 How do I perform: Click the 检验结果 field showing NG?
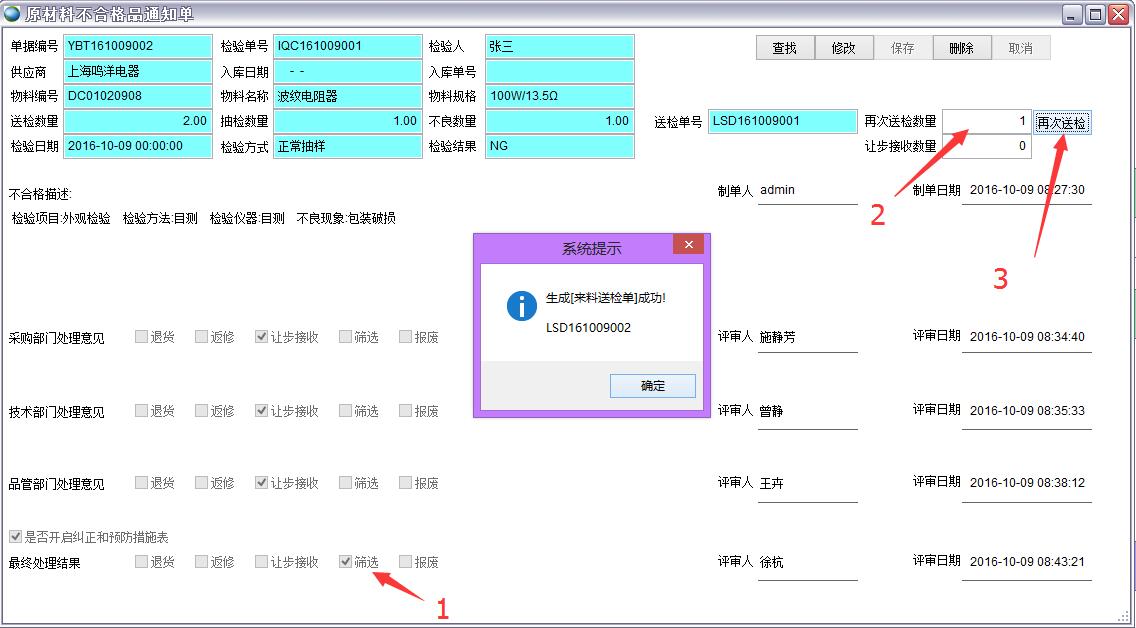tap(559, 146)
